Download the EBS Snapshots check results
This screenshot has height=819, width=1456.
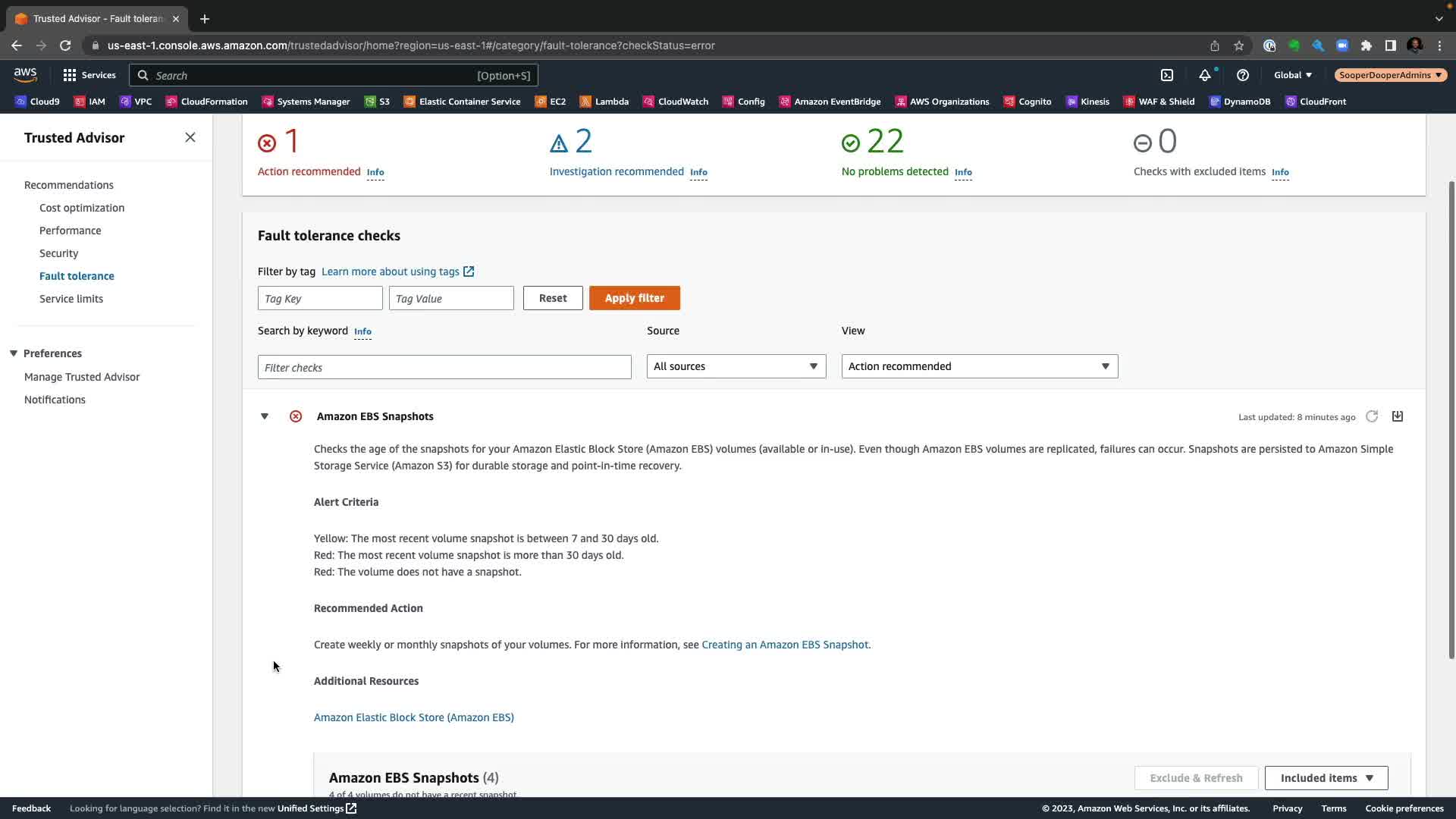click(x=1398, y=416)
